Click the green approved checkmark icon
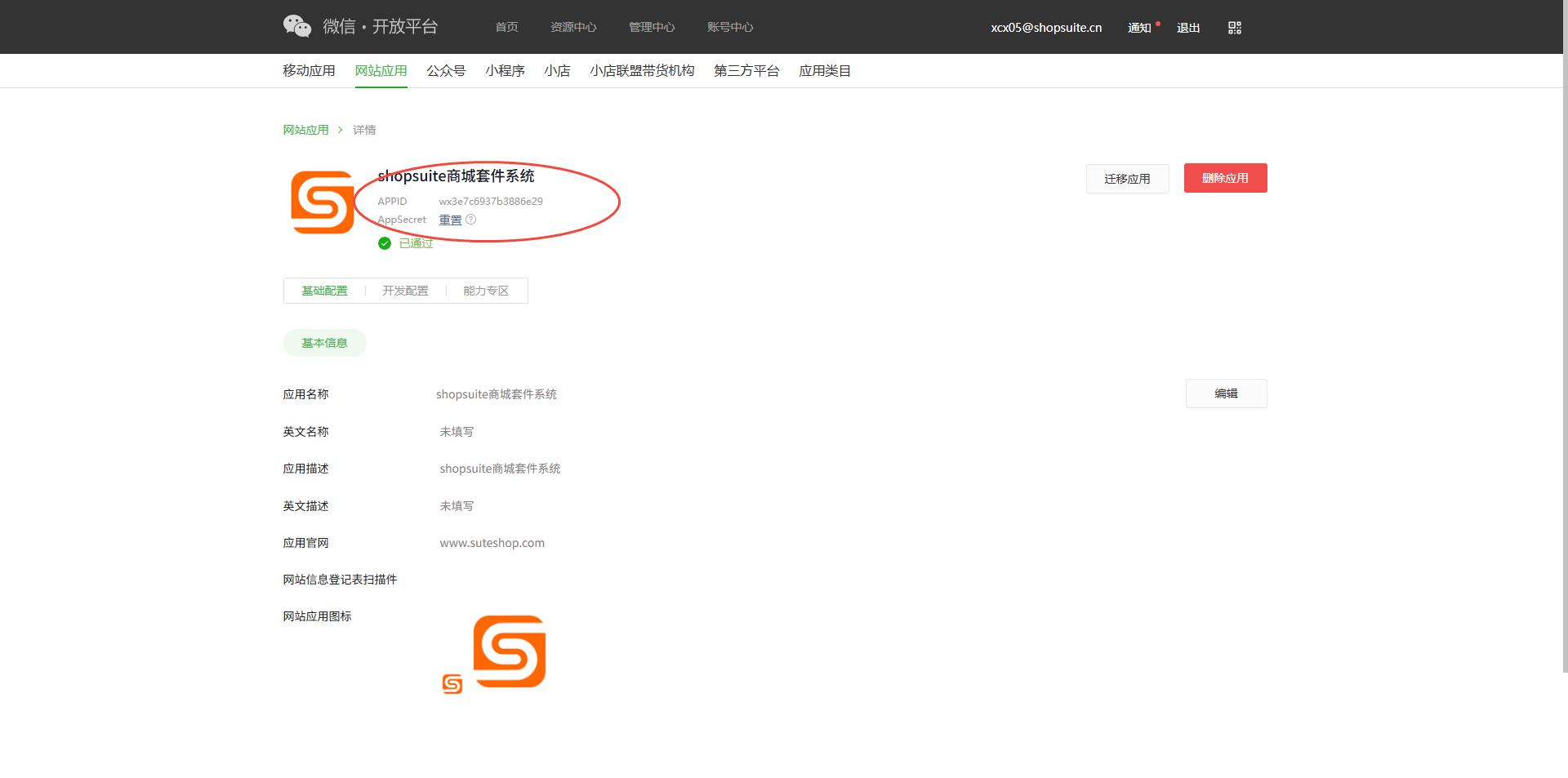Screen dimensions: 1568x778 (385, 243)
